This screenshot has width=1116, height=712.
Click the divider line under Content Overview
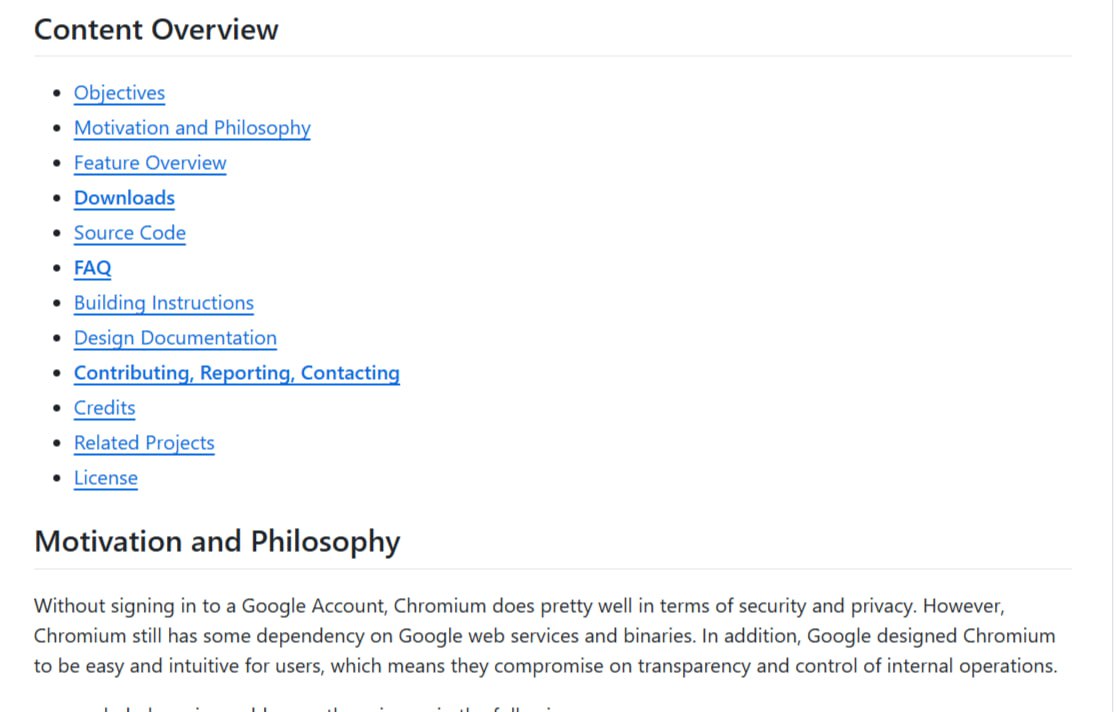click(x=552, y=56)
